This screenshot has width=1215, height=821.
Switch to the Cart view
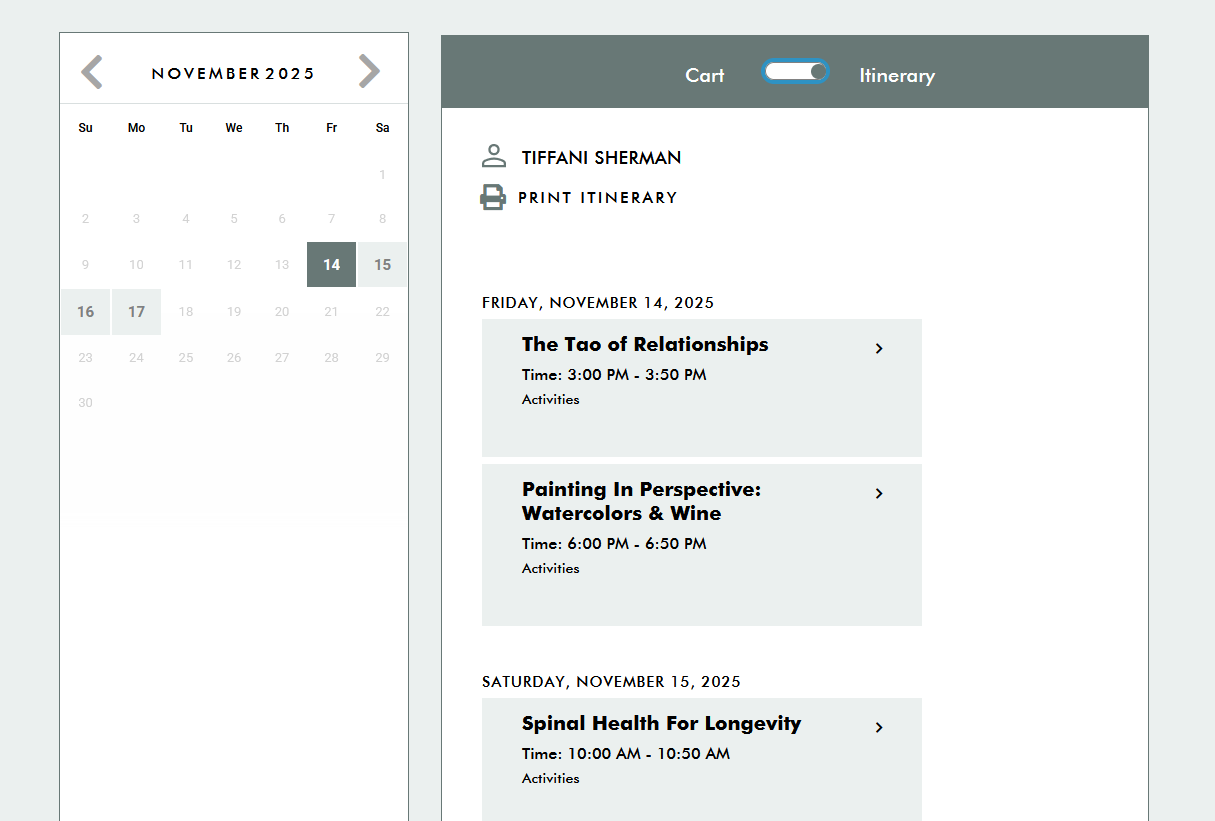click(x=705, y=75)
